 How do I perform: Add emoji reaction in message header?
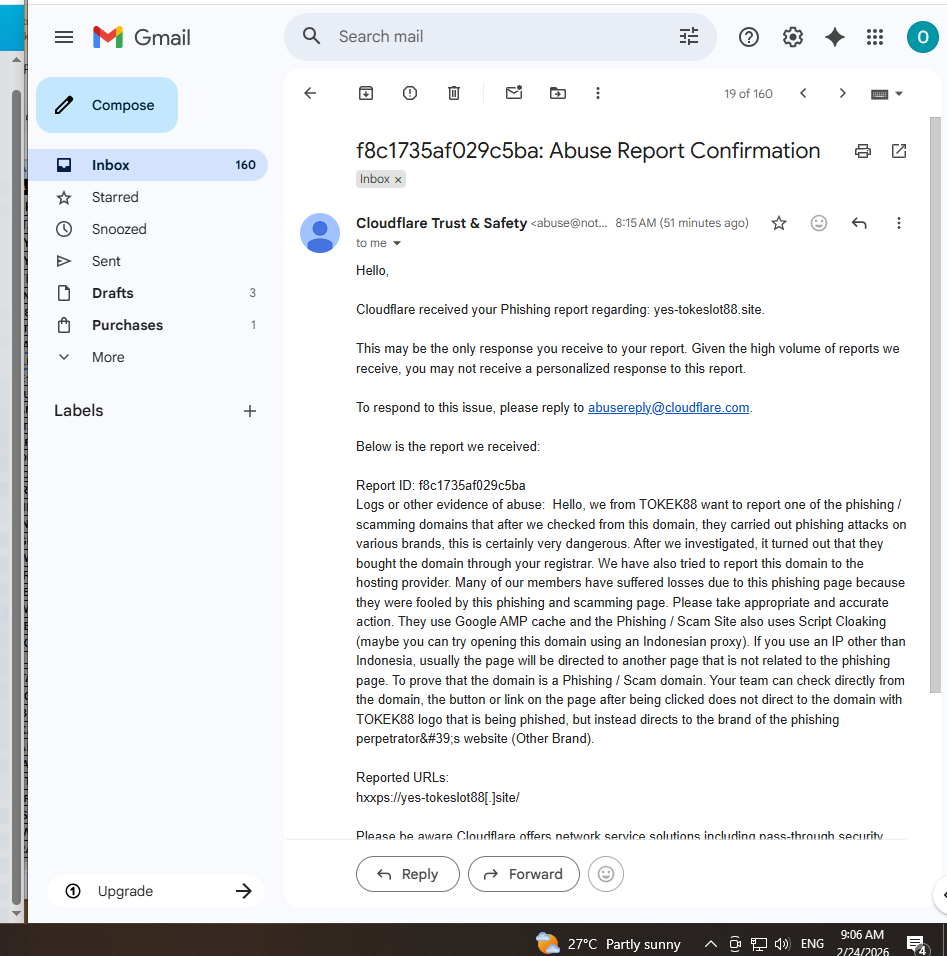tap(818, 223)
